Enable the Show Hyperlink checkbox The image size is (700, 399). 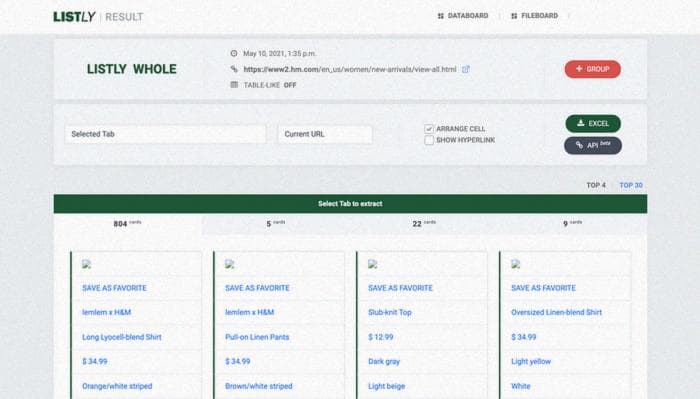coord(429,140)
